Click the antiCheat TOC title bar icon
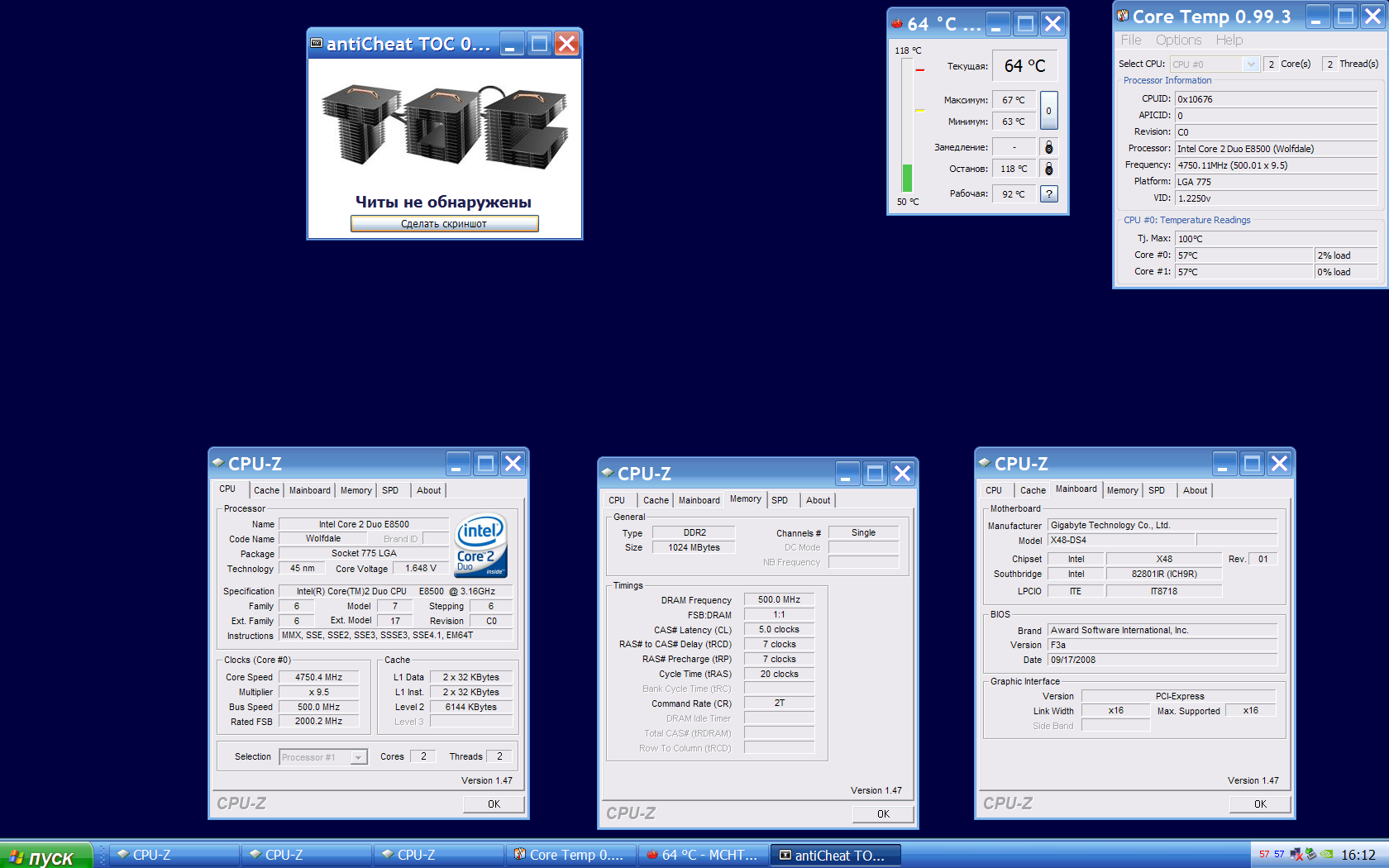 316,43
